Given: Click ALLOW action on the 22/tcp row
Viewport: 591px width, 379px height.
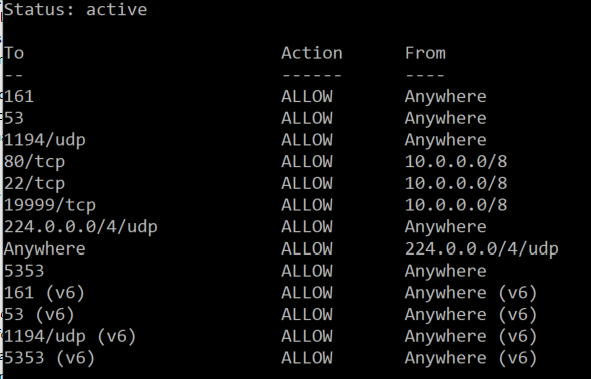Looking at the screenshot, I should point(307,184).
